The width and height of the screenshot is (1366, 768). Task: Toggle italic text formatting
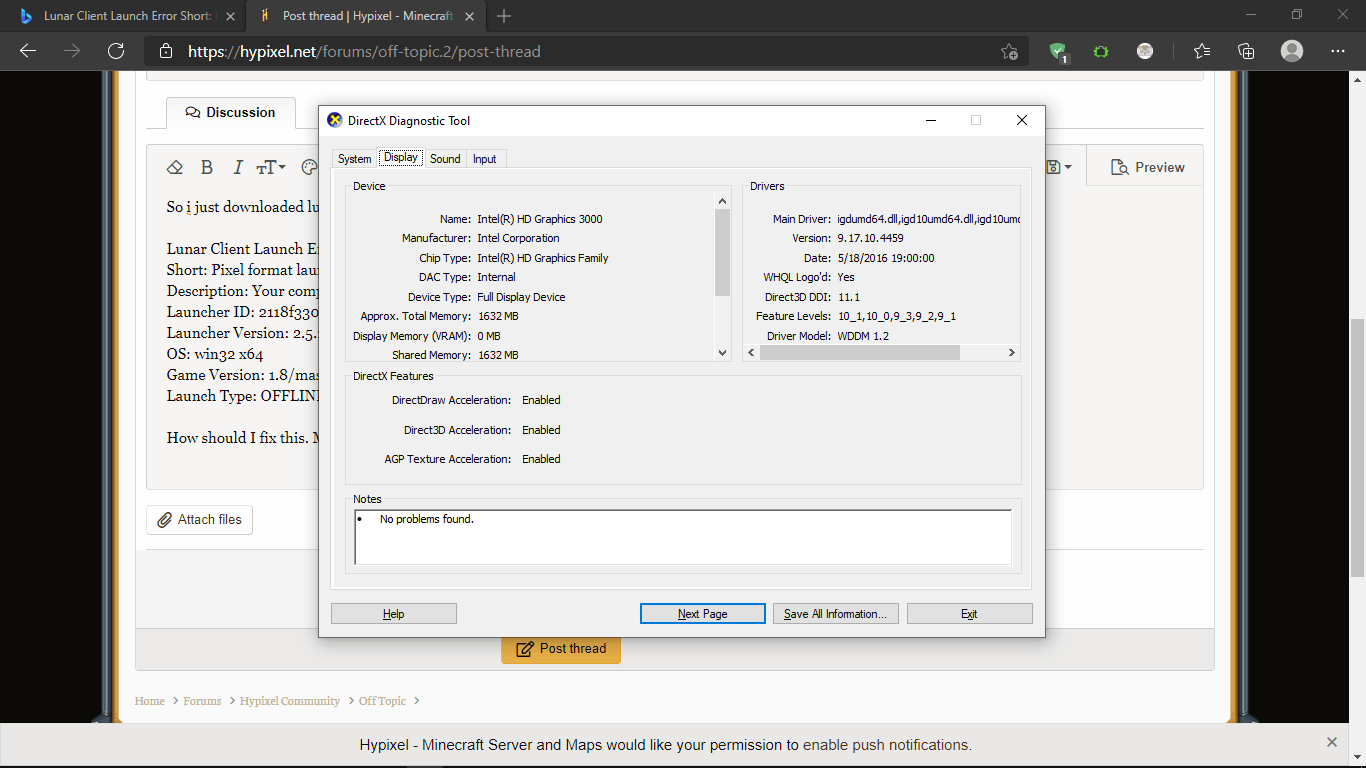tap(238, 167)
